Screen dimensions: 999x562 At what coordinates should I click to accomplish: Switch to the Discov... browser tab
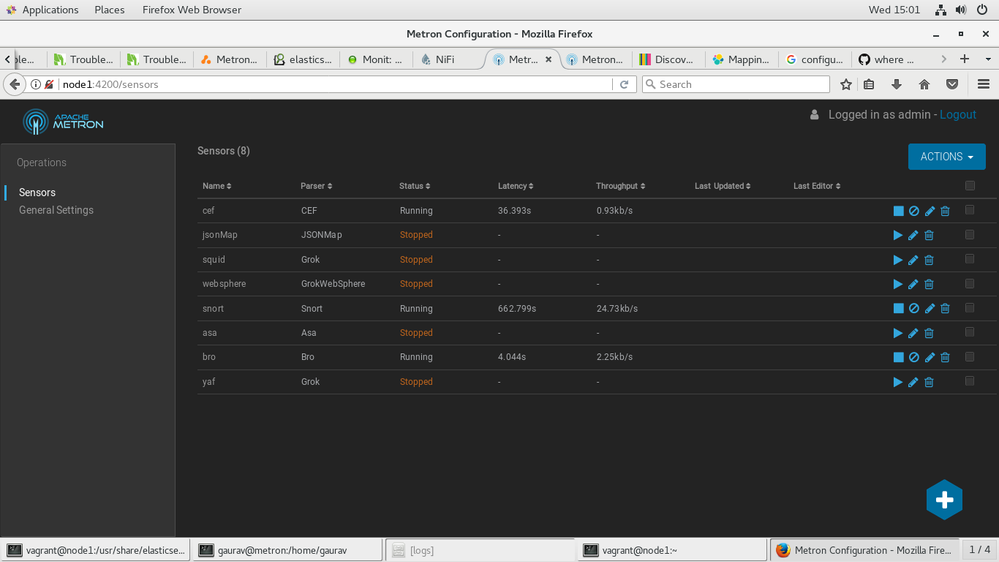(x=667, y=59)
